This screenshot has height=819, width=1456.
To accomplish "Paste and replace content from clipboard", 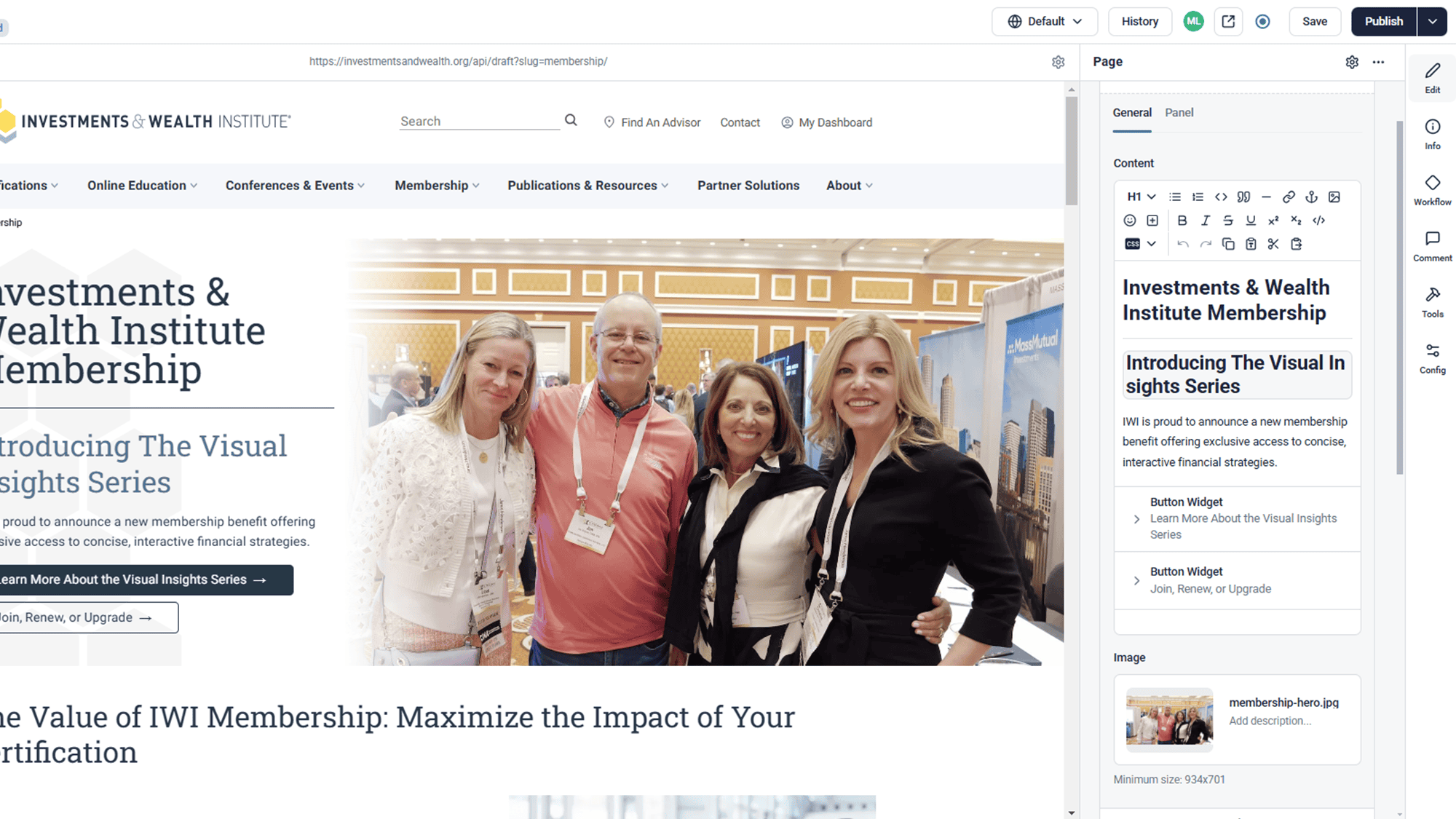I will point(1296,244).
